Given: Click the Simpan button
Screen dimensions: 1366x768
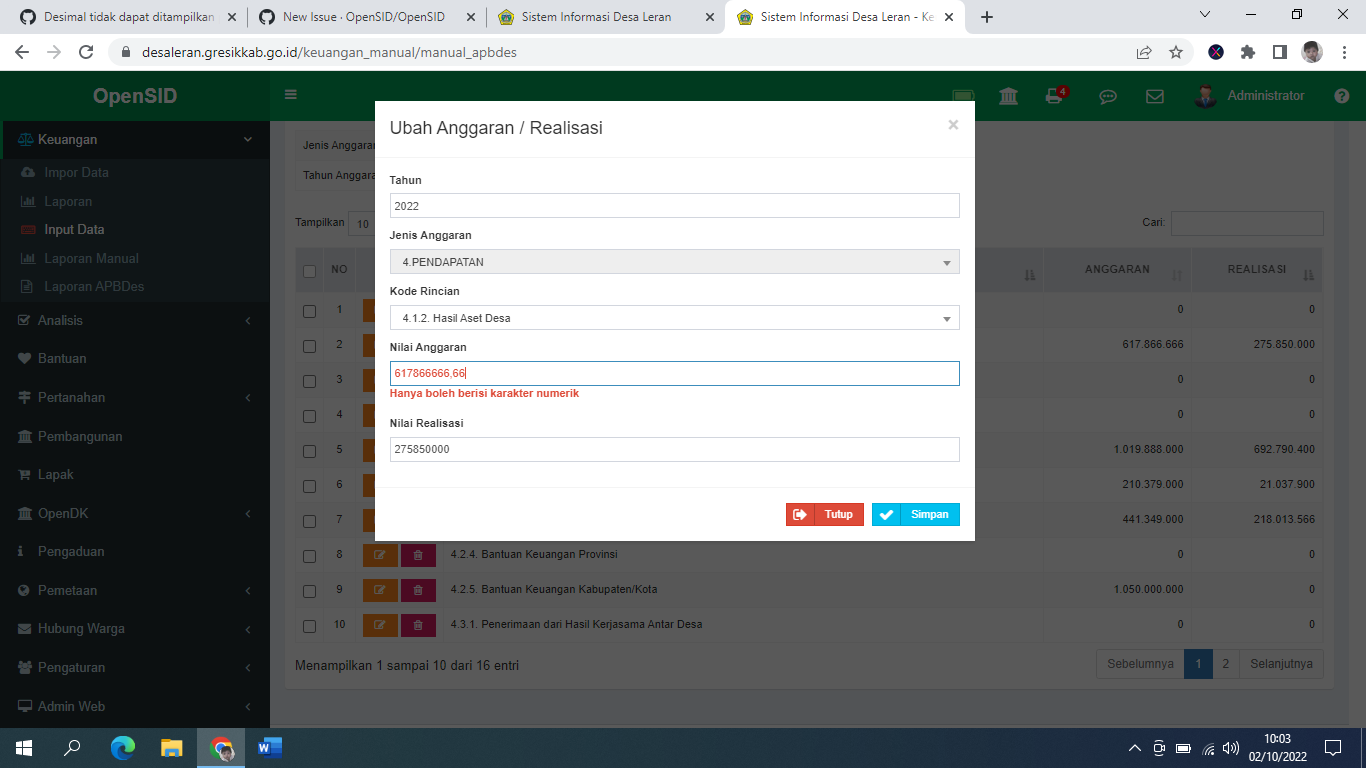Looking at the screenshot, I should point(915,514).
